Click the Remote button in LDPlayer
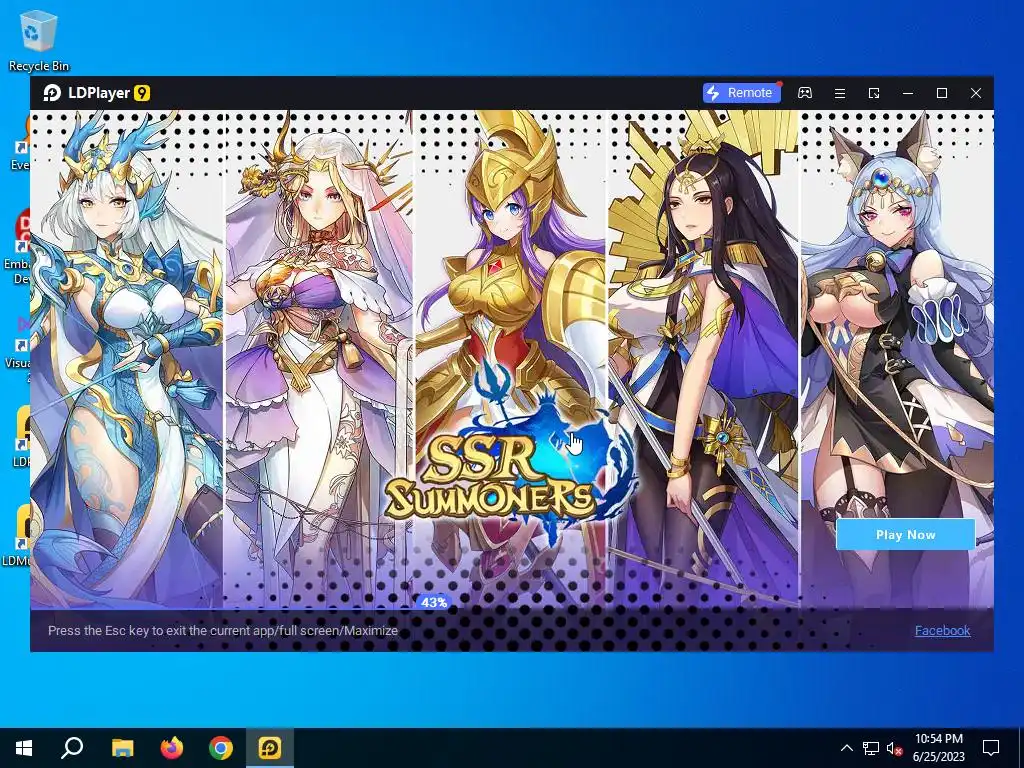The width and height of the screenshot is (1024, 768). 741,93
